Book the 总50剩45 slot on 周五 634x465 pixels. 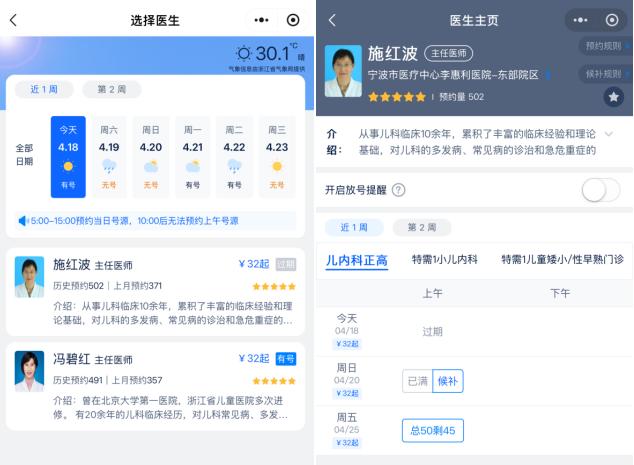point(433,431)
